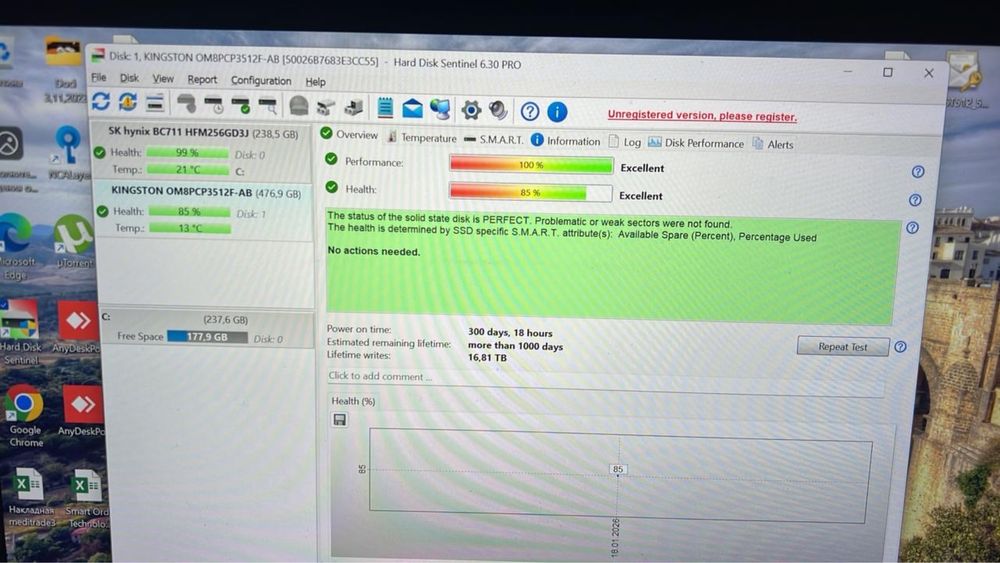Open the Report menu
The height and width of the screenshot is (563, 1000).
[202, 80]
